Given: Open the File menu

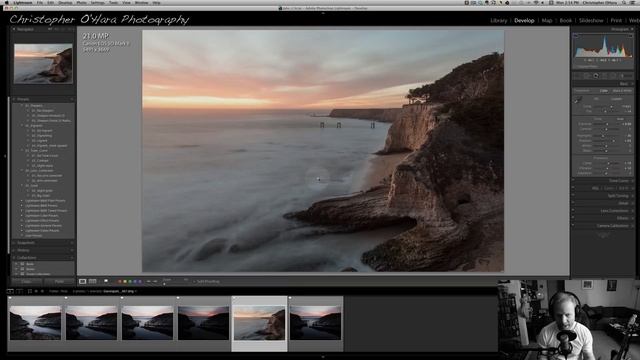Looking at the screenshot, I should 40,2.
